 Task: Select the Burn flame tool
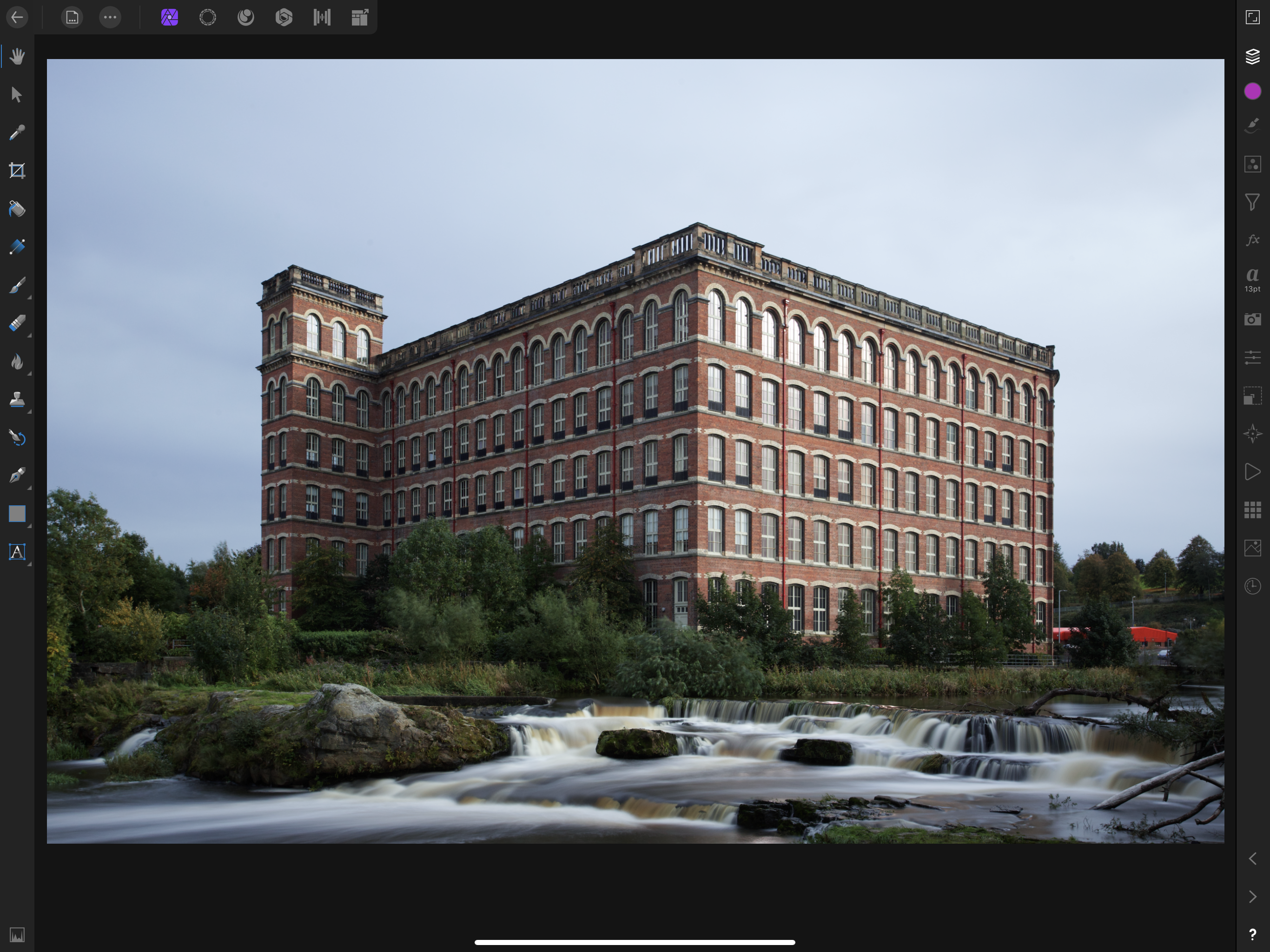pos(17,361)
